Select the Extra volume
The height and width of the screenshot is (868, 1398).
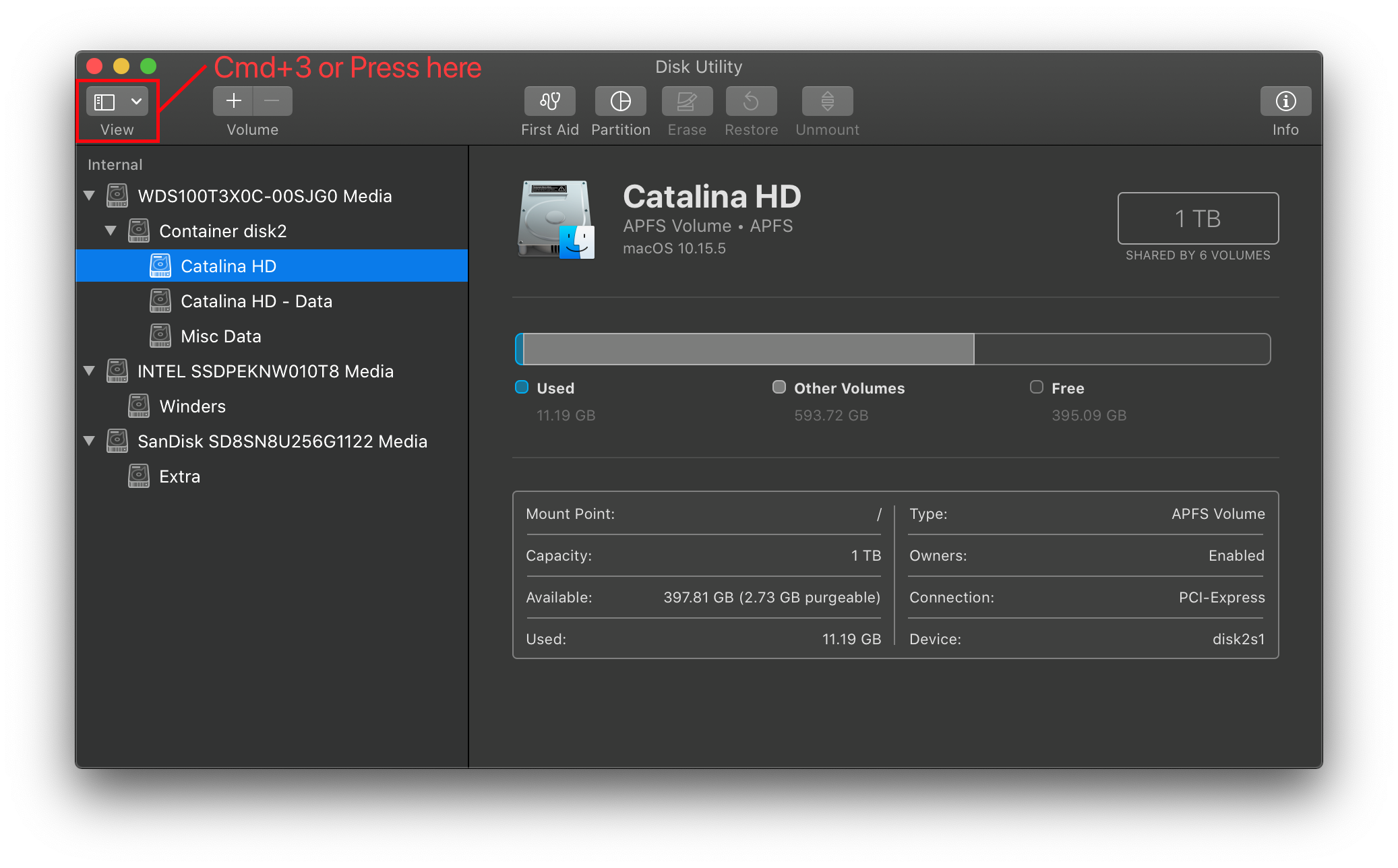(x=179, y=476)
